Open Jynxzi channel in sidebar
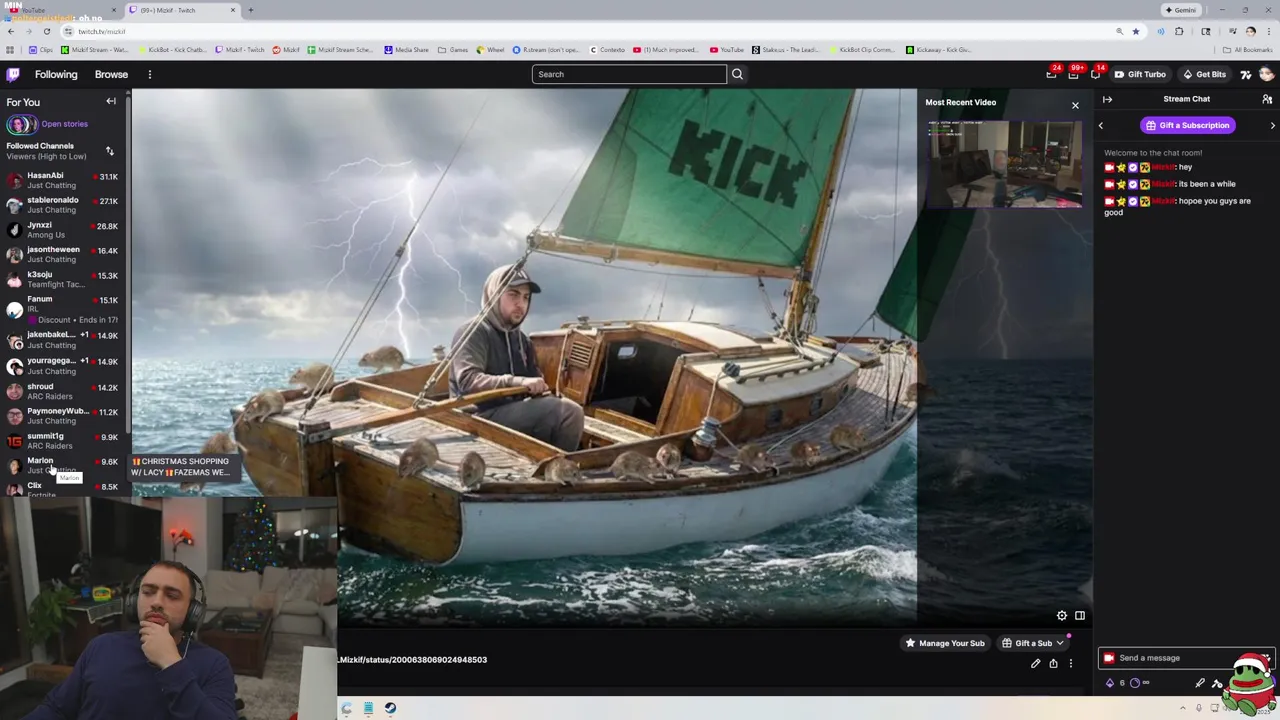The height and width of the screenshot is (720, 1280). [62, 230]
